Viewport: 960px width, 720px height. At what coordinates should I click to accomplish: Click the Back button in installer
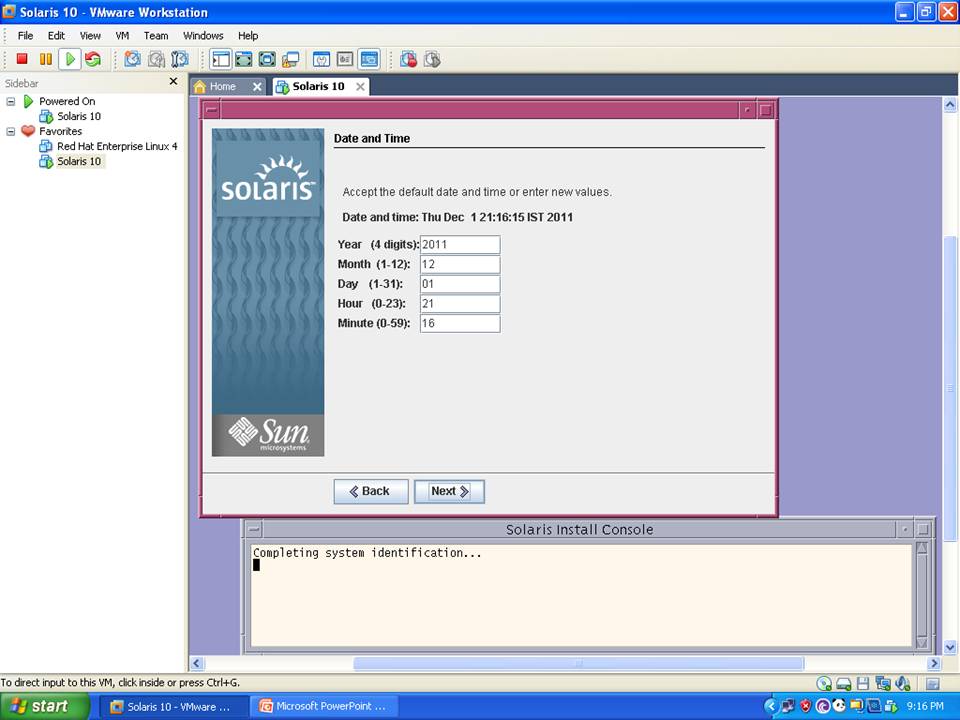pos(371,491)
